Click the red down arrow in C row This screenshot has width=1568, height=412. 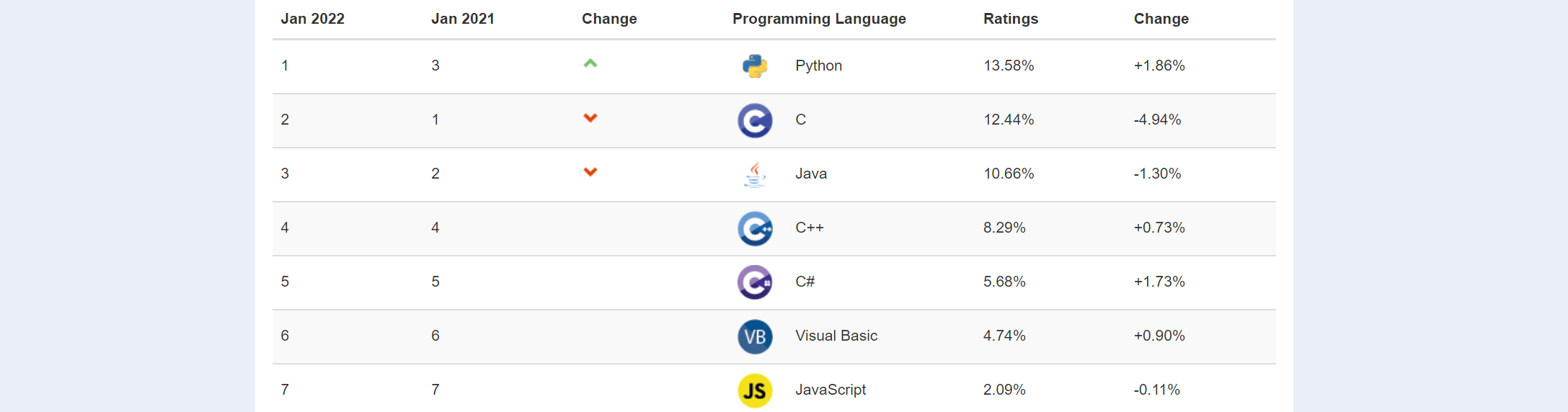590,118
